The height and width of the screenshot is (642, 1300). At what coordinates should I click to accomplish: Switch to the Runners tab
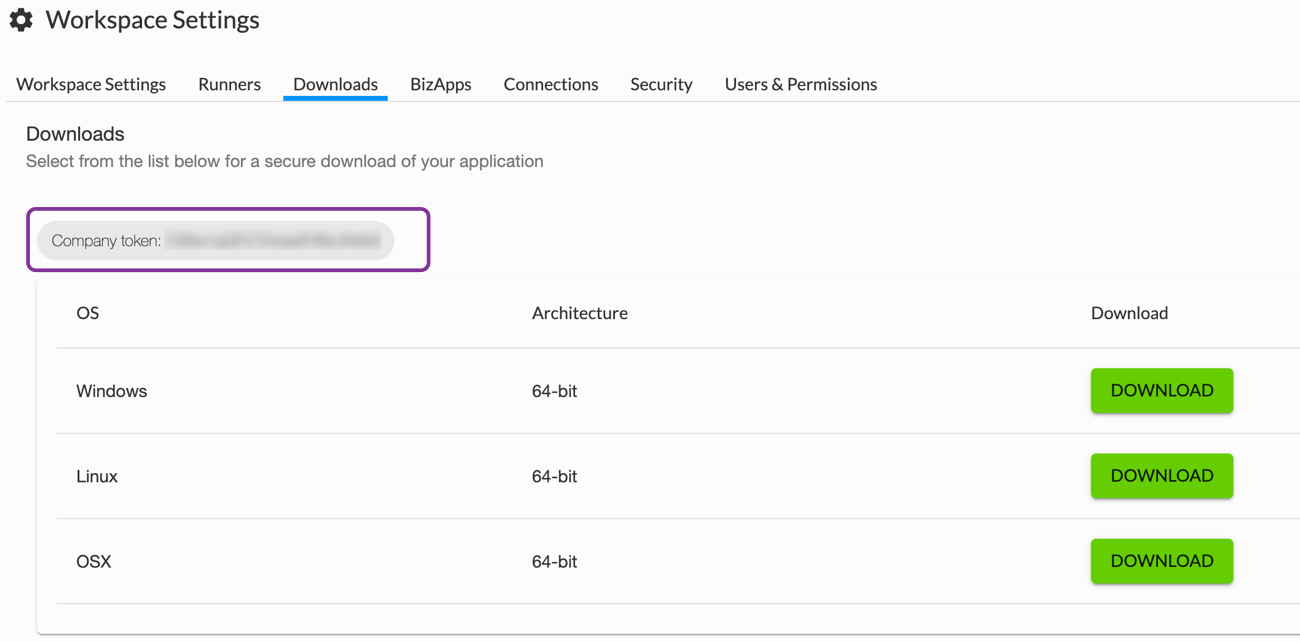229,84
